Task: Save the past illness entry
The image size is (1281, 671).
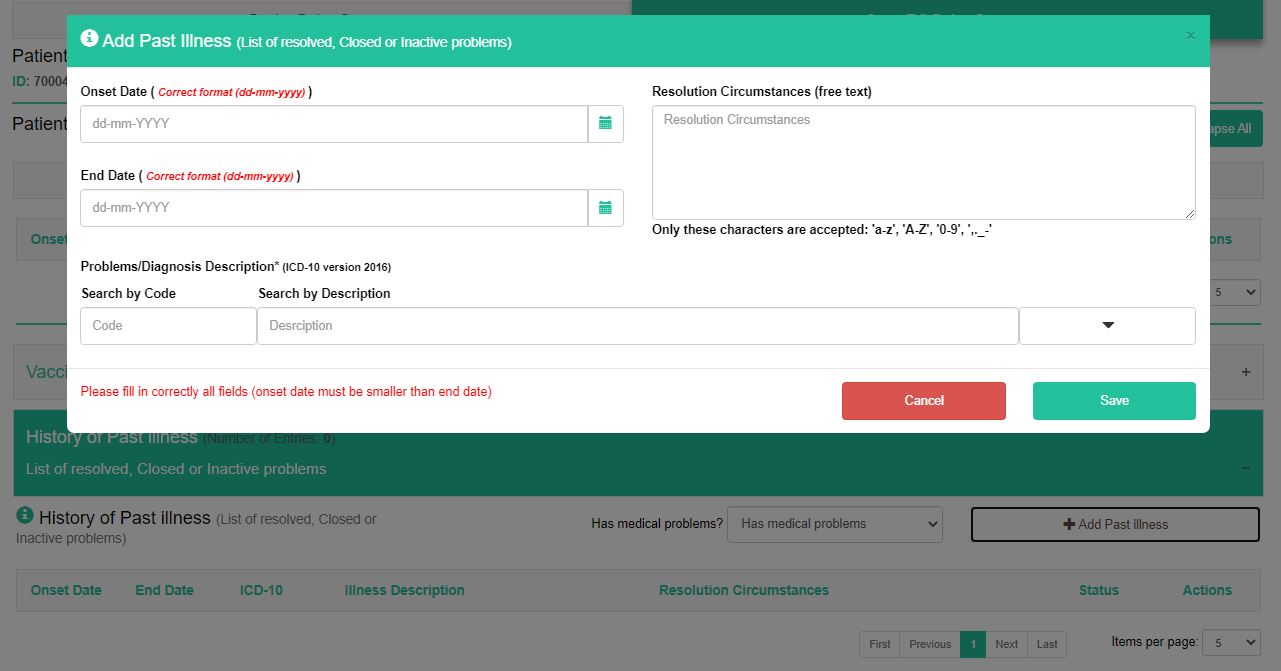Action: click(x=1114, y=401)
